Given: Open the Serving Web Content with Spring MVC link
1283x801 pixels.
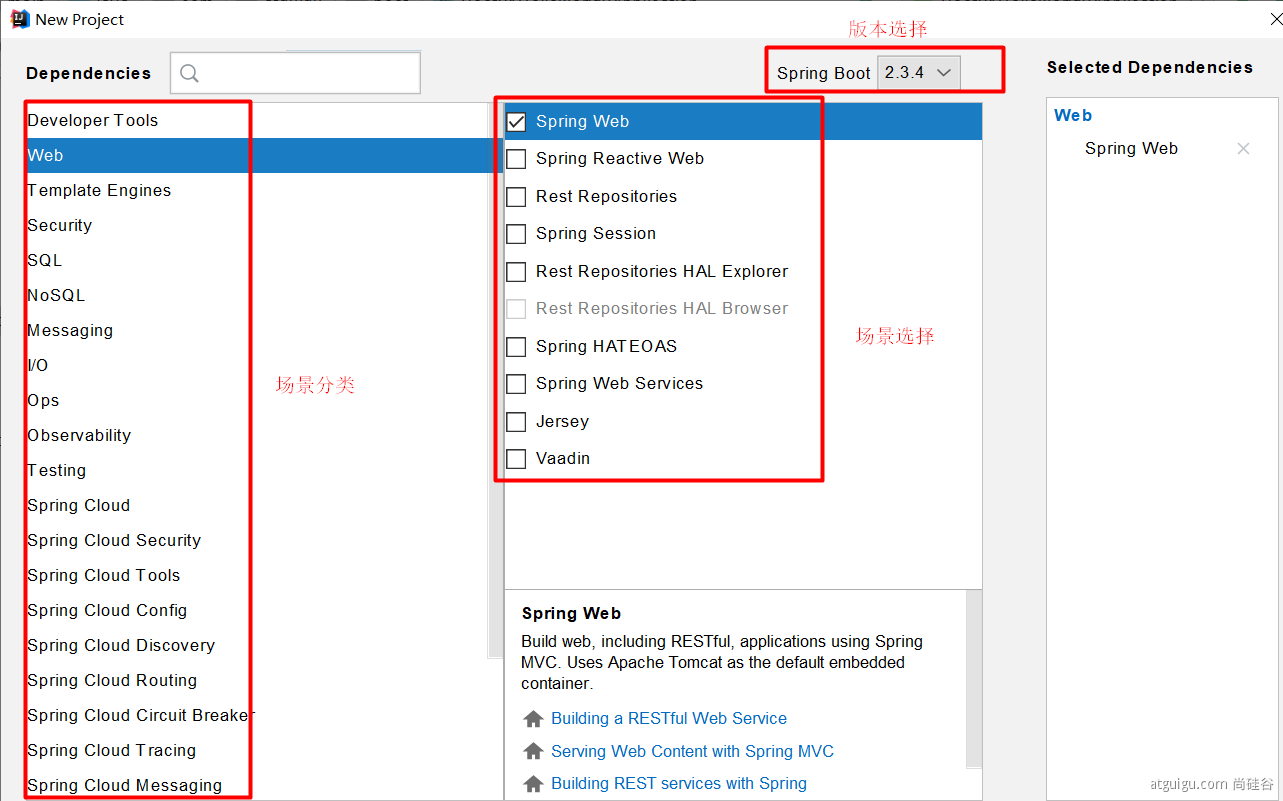Looking at the screenshot, I should click(x=692, y=751).
